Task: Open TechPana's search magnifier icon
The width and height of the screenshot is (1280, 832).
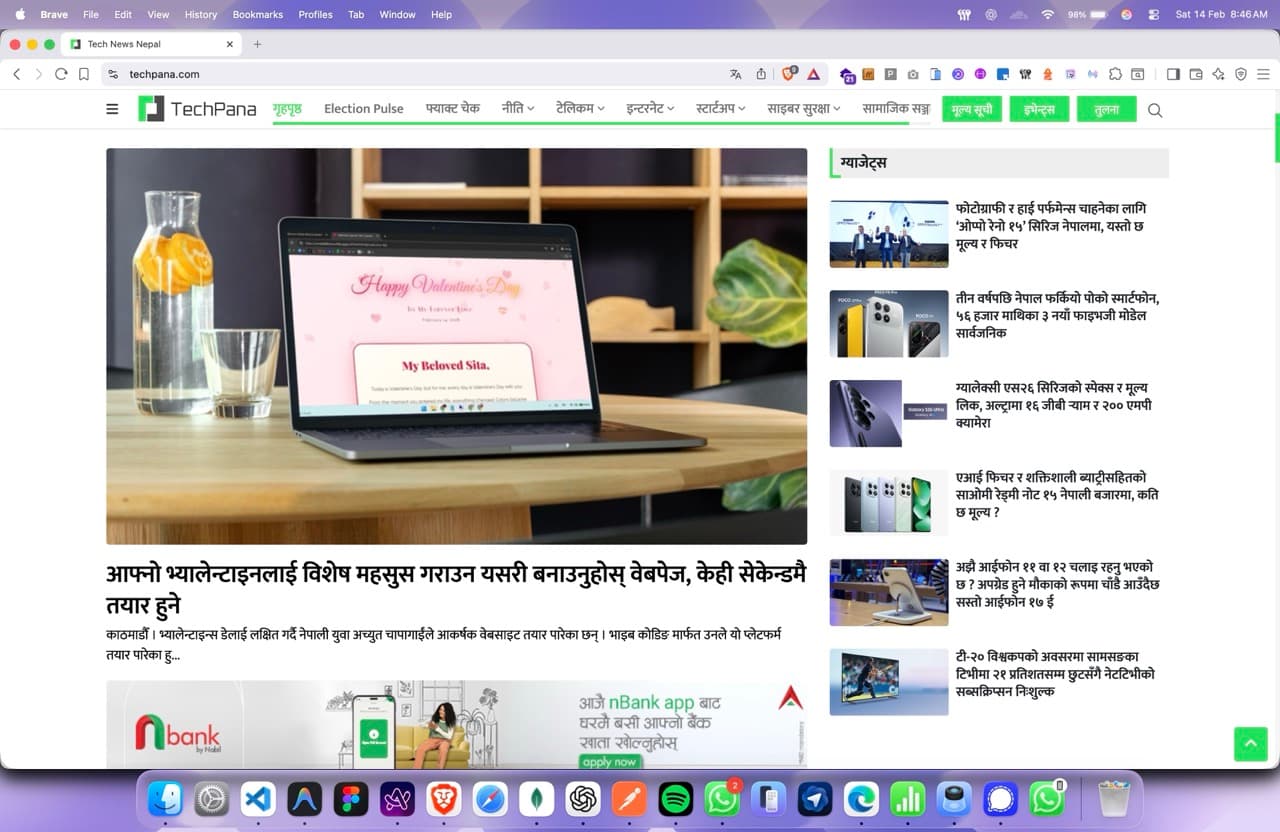Action: [x=1154, y=110]
